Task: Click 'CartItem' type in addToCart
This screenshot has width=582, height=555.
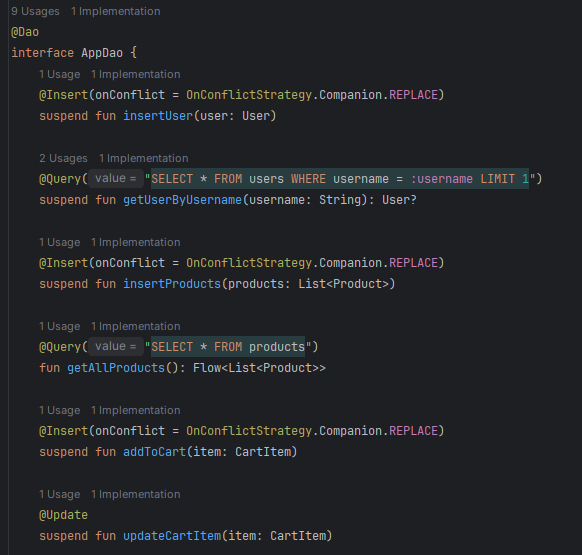Action: point(263,452)
